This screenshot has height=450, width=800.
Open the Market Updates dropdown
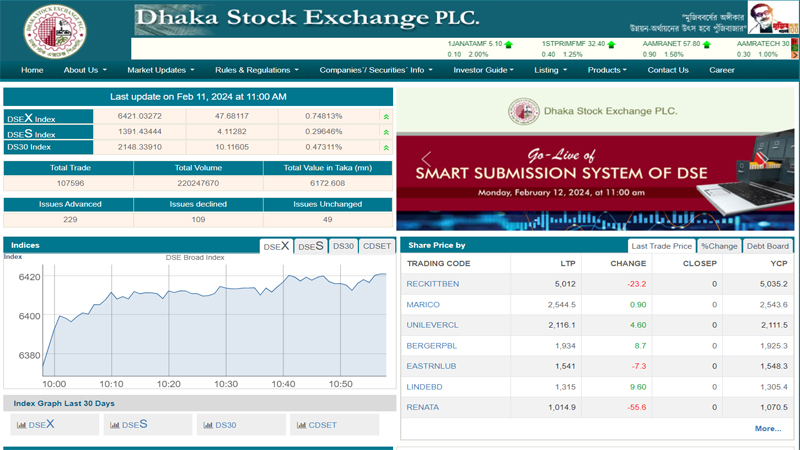click(160, 70)
